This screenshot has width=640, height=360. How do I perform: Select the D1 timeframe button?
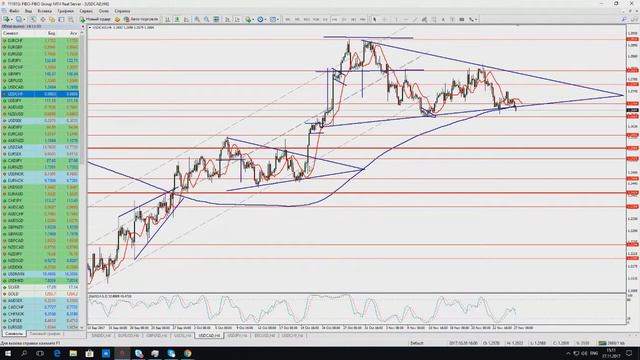344,19
